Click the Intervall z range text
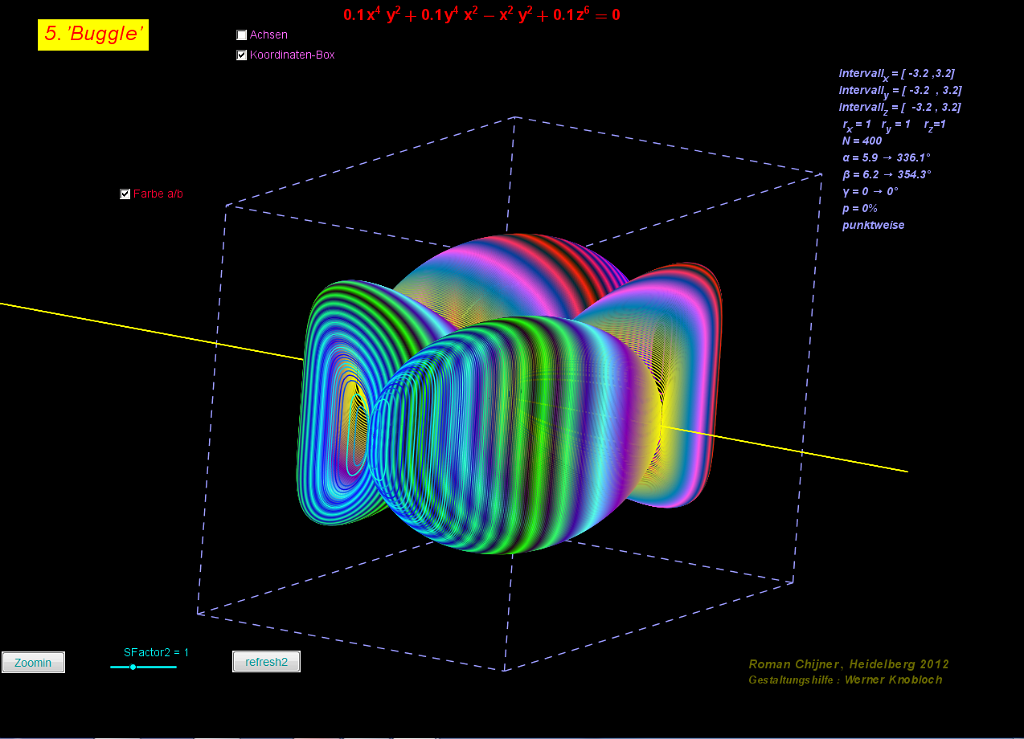Image resolution: width=1024 pixels, height=739 pixels. point(900,107)
